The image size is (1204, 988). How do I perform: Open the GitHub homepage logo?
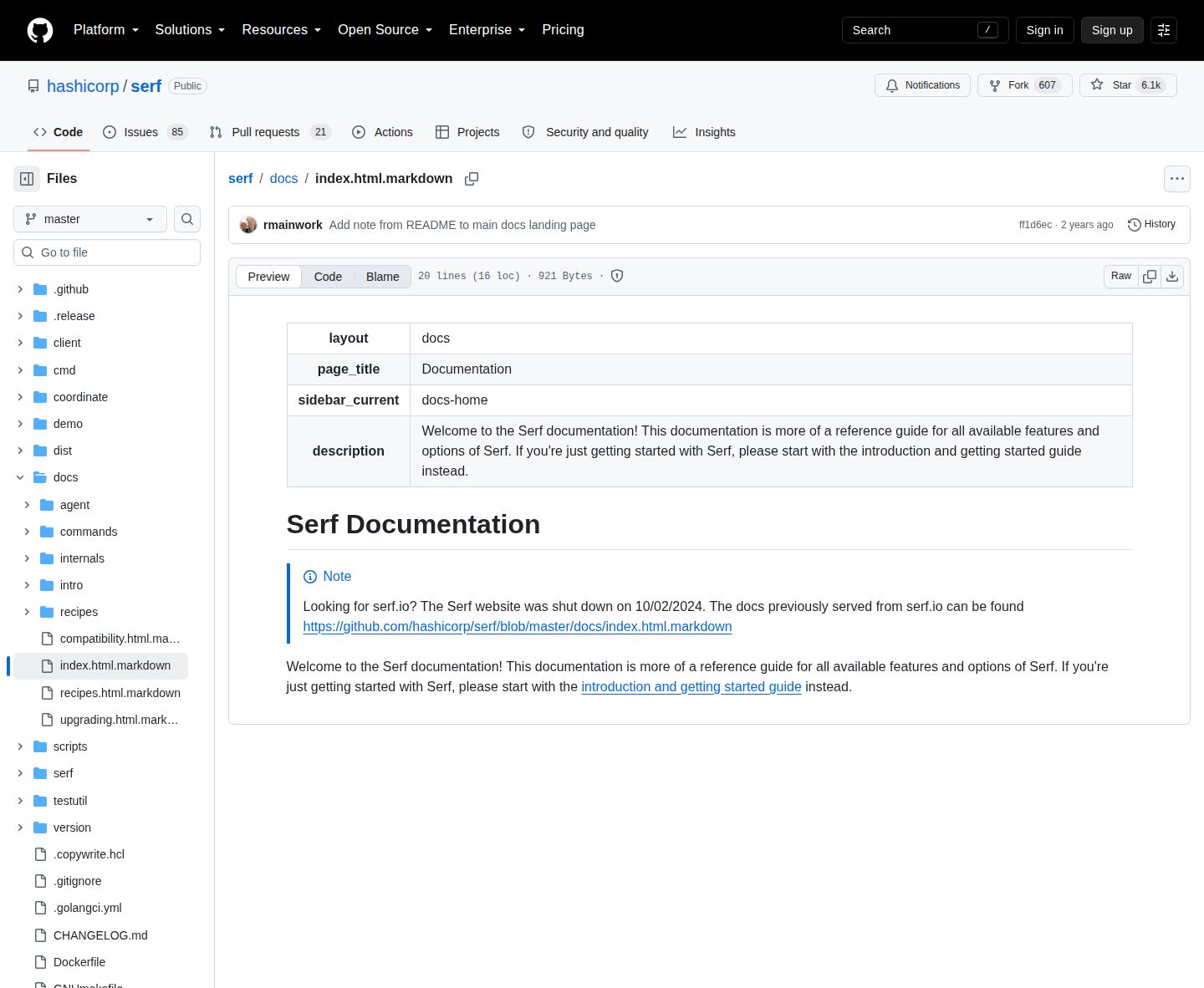40,30
